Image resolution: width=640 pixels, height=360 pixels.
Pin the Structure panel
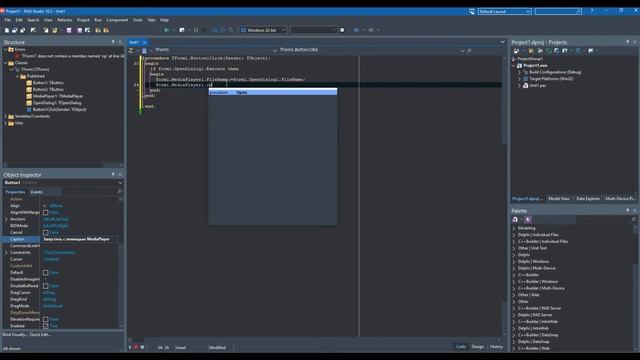[113, 42]
